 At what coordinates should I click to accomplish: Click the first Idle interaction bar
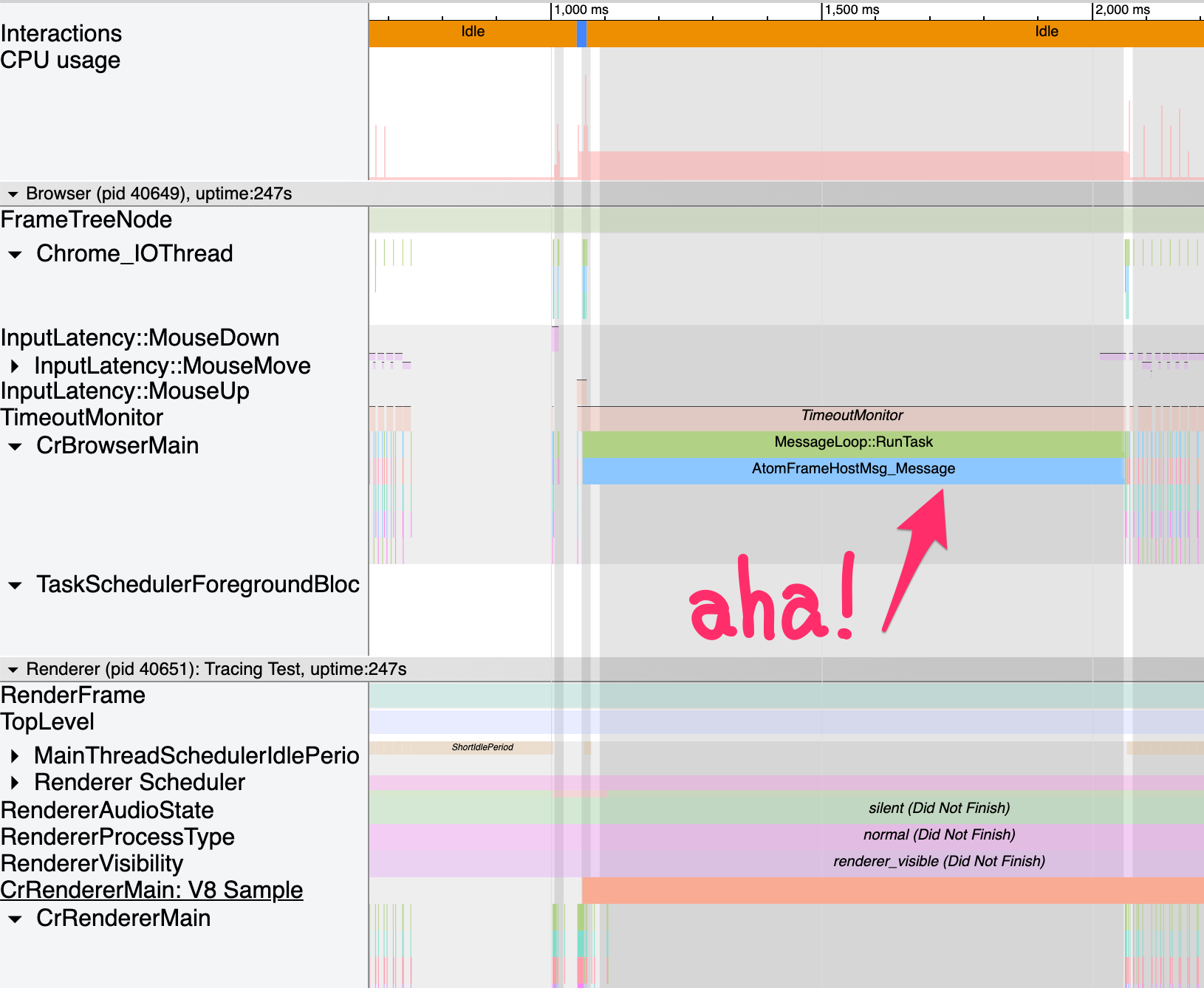click(473, 32)
